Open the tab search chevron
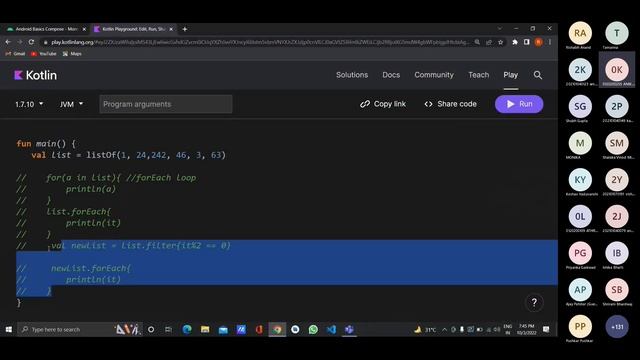The width and height of the screenshot is (640, 360). (x=500, y=29)
